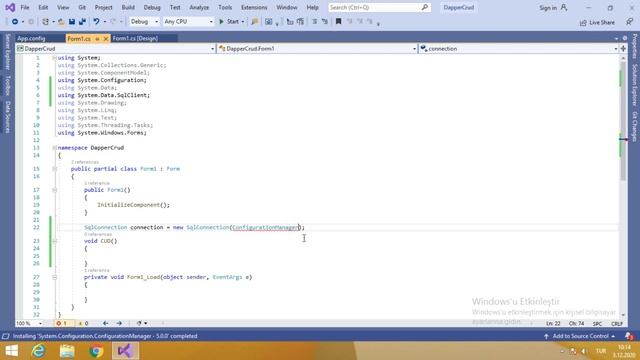Click the notifications bell in status bar
Screen dimensions: 640x360
[x=629, y=336]
